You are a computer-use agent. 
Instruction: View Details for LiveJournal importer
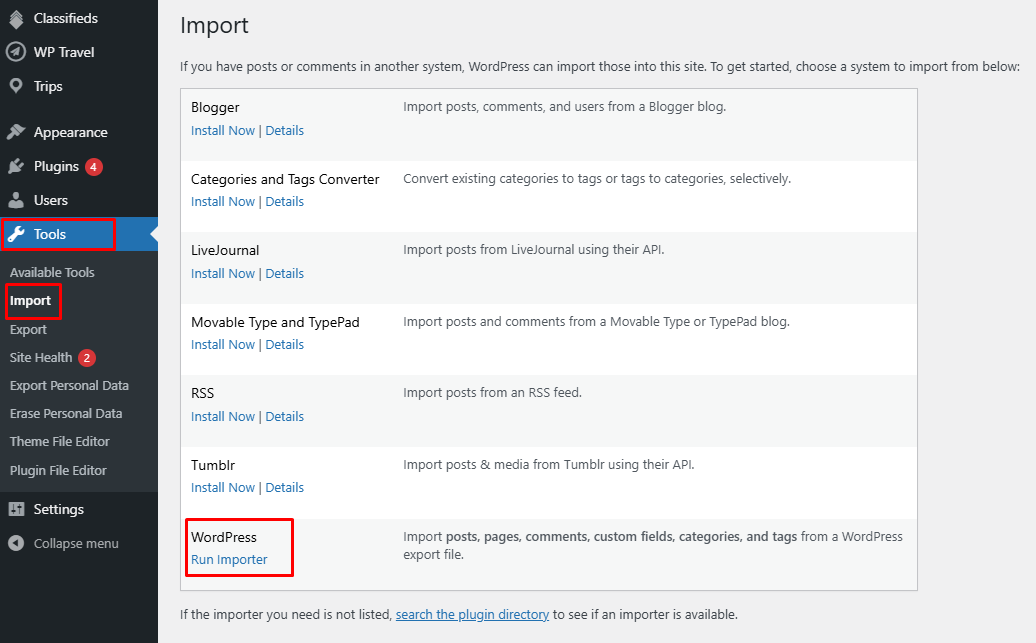(x=284, y=273)
